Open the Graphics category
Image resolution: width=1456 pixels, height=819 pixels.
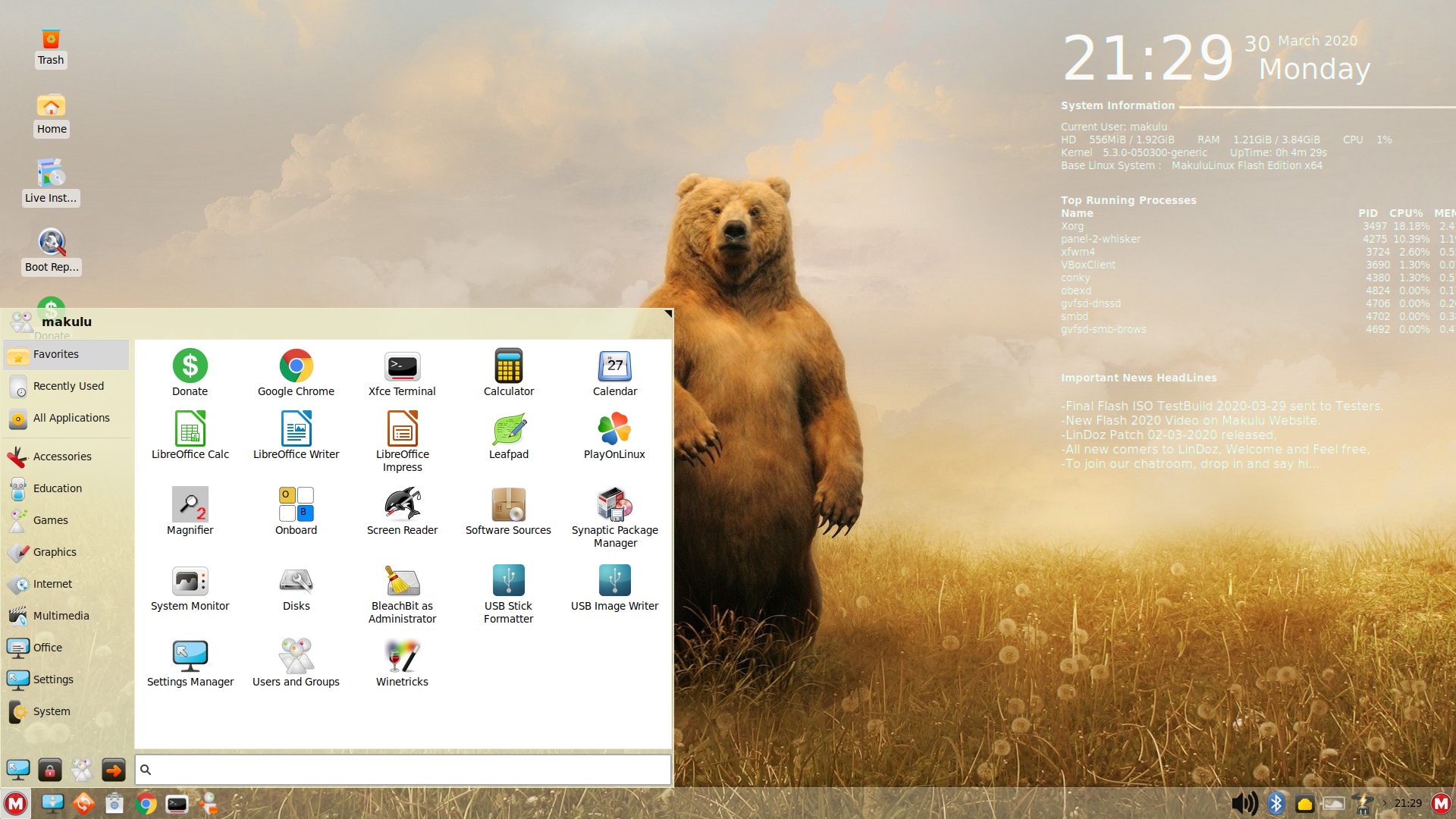(66, 552)
